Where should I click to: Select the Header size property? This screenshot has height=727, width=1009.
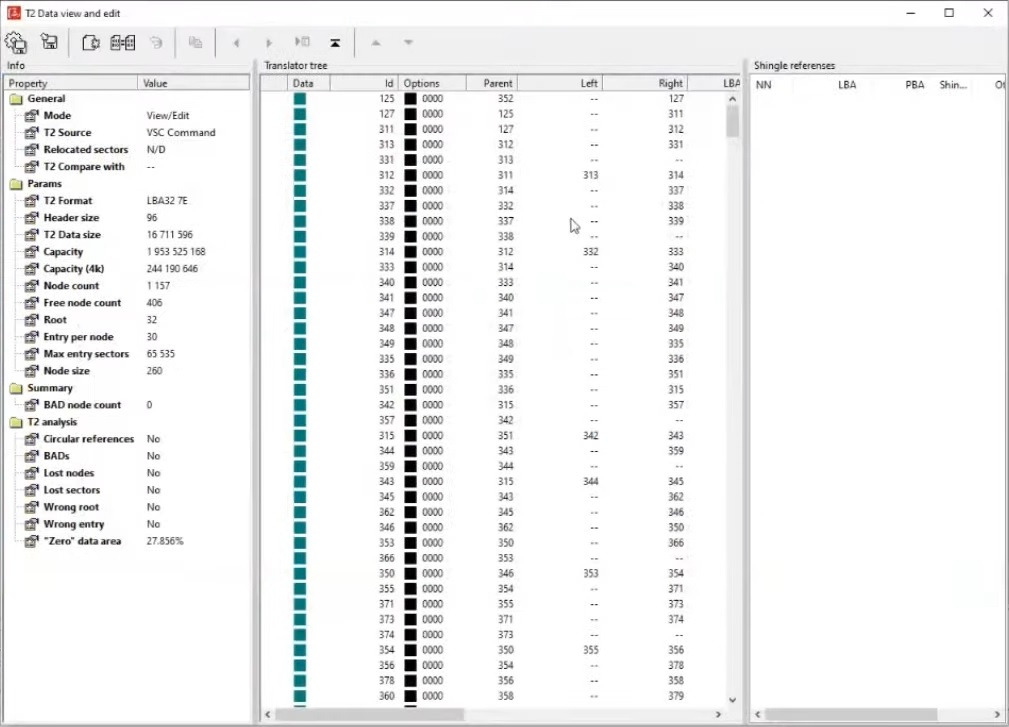coord(127,217)
